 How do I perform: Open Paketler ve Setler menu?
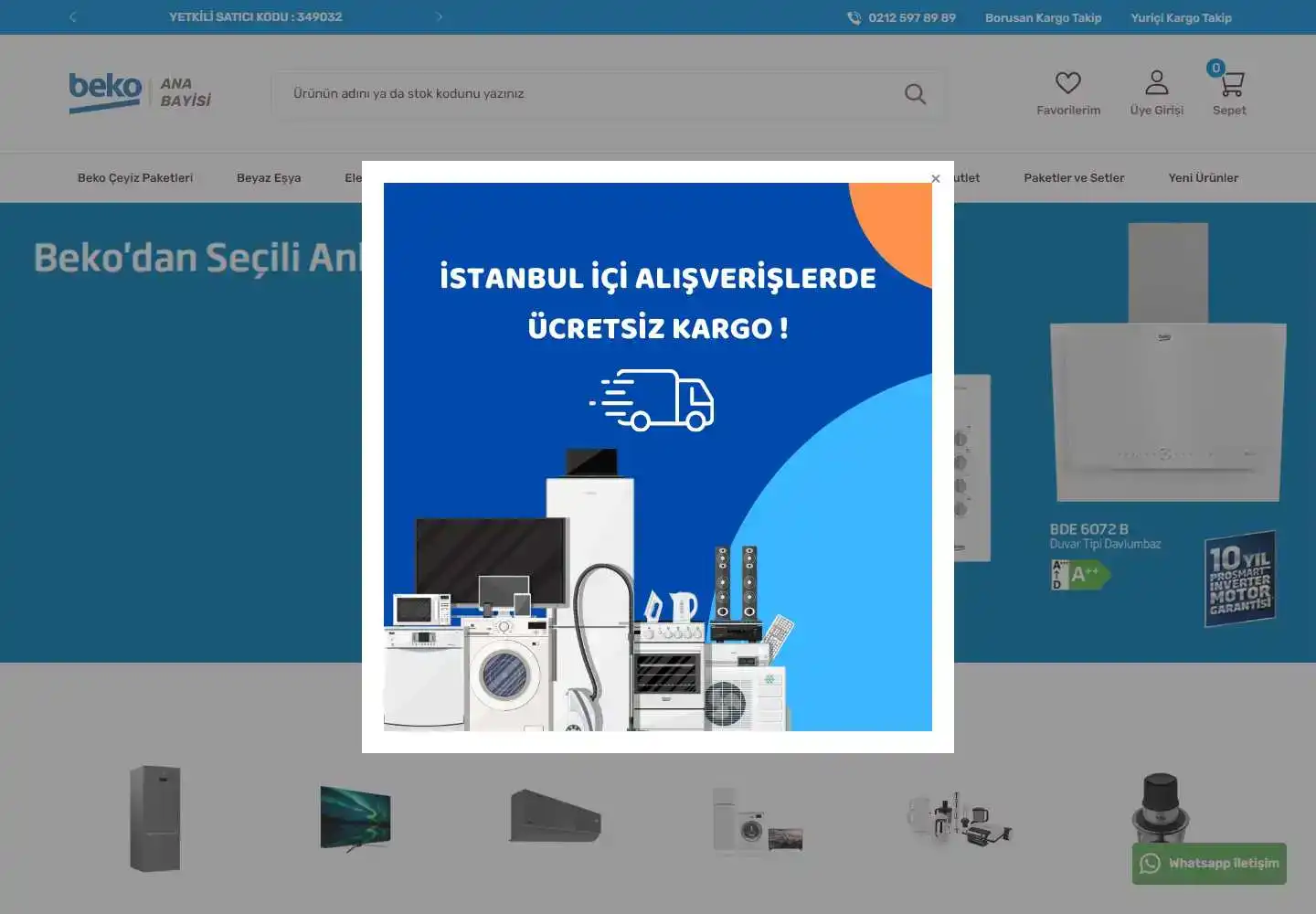pos(1074,178)
